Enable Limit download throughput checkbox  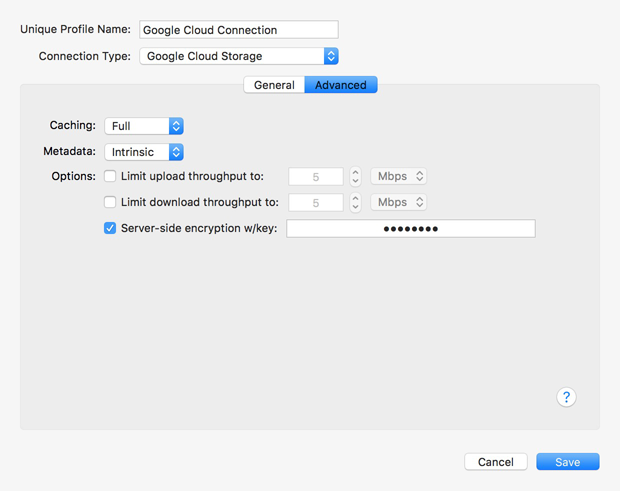110,202
